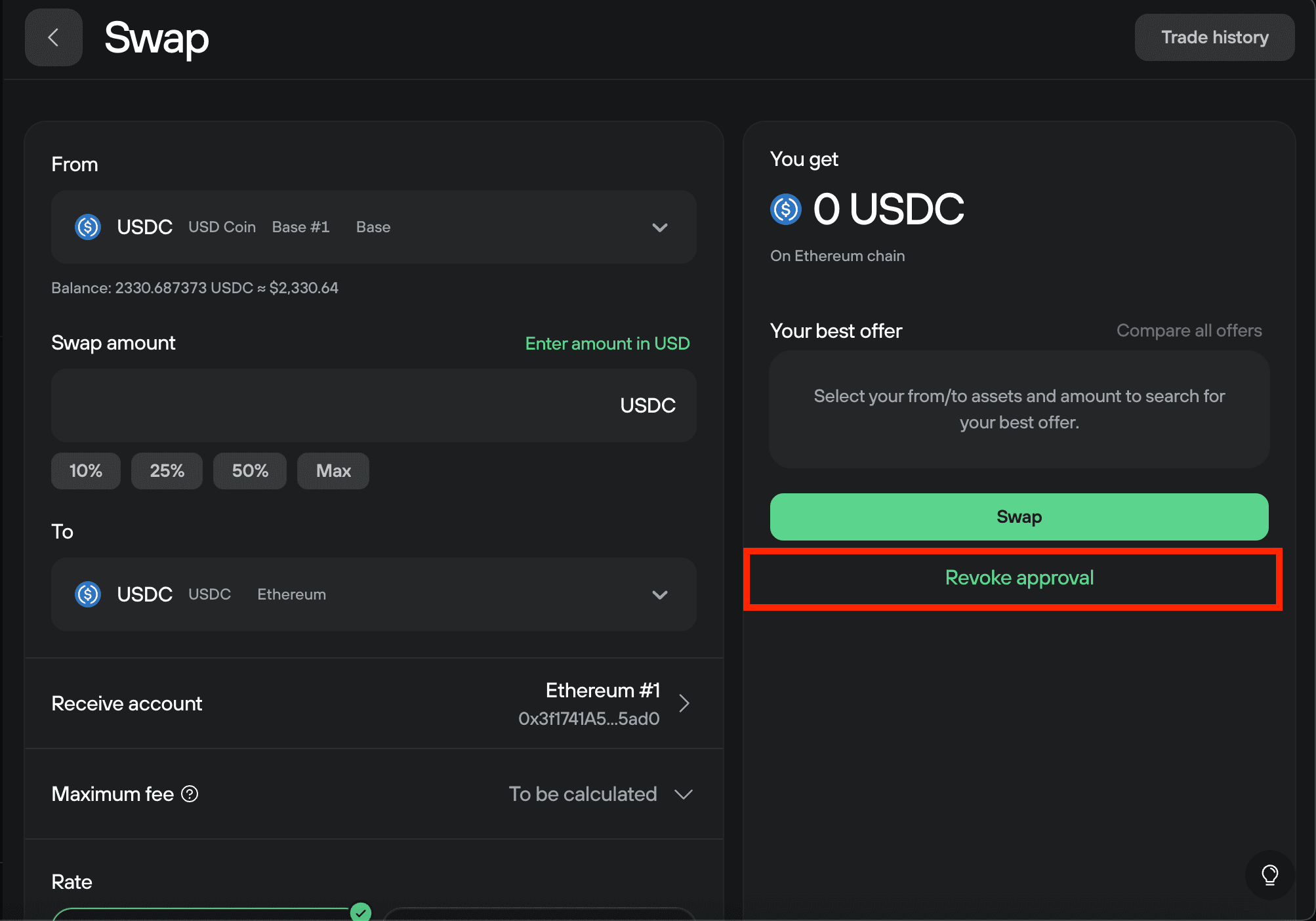Image resolution: width=1316 pixels, height=921 pixels.
Task: Click the arrow next to Receive account
Action: (684, 703)
